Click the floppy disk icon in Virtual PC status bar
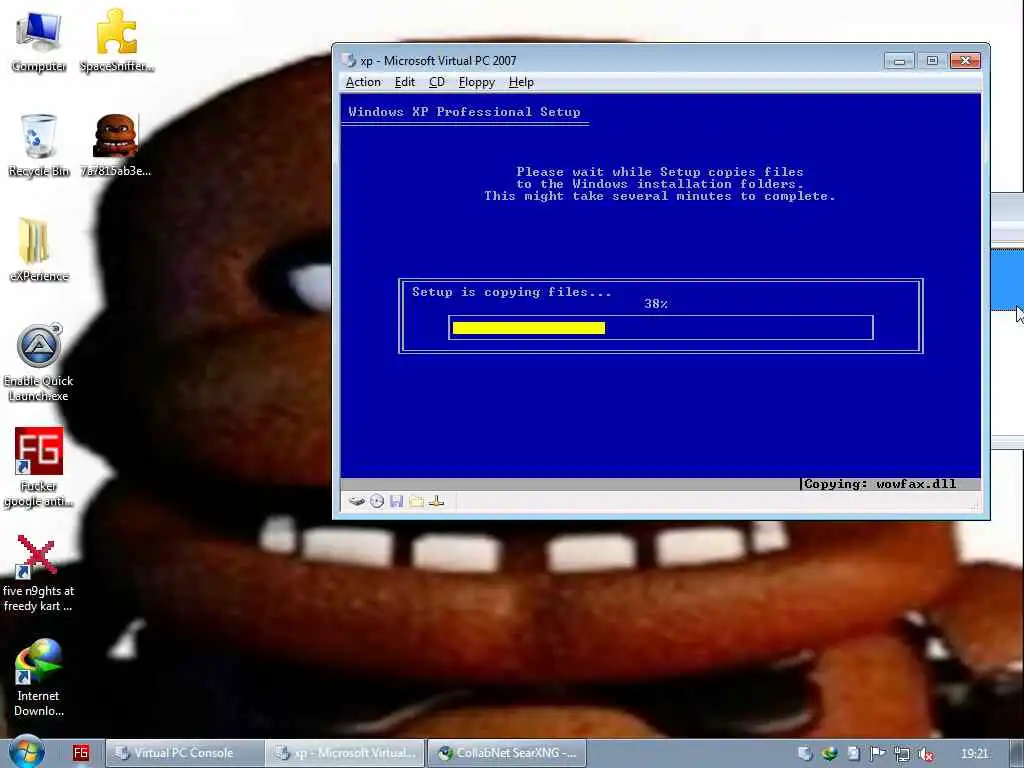Screen dimensions: 1024x768 tap(396, 502)
